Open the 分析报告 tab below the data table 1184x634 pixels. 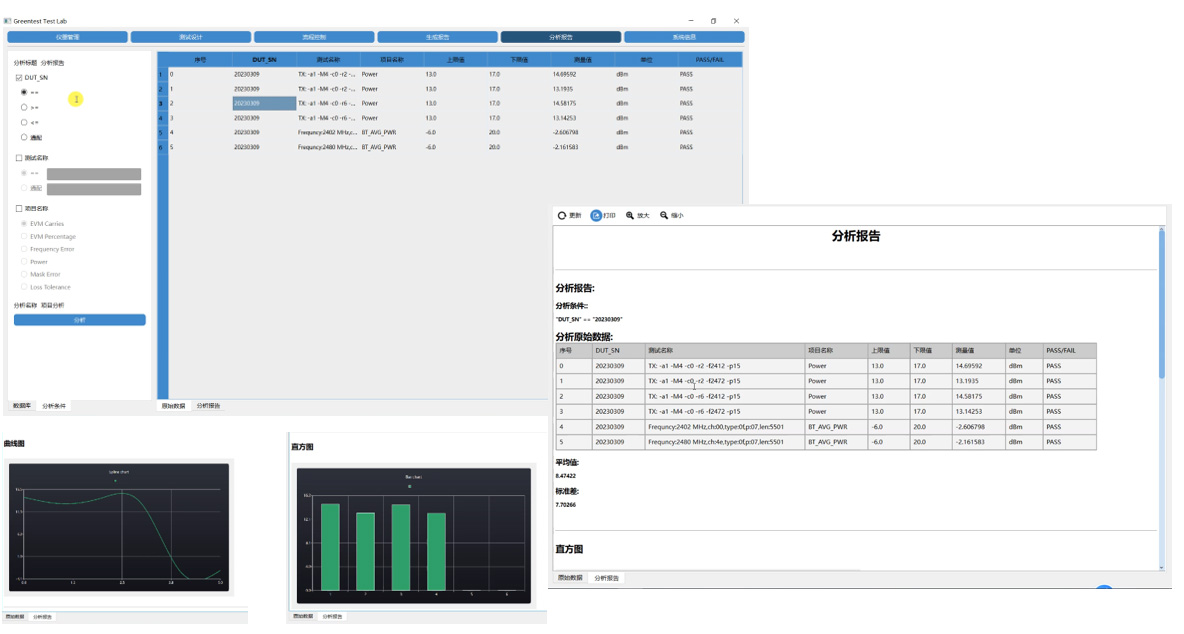point(208,406)
